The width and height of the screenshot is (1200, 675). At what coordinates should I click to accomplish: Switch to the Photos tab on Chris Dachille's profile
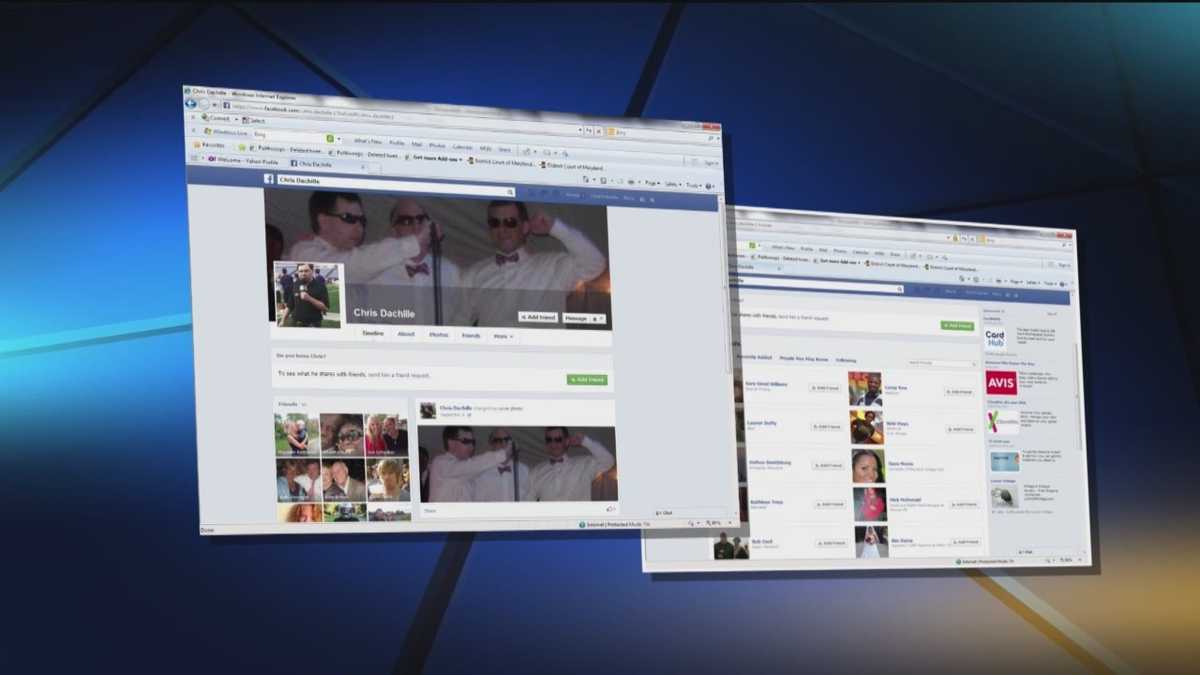click(x=440, y=335)
